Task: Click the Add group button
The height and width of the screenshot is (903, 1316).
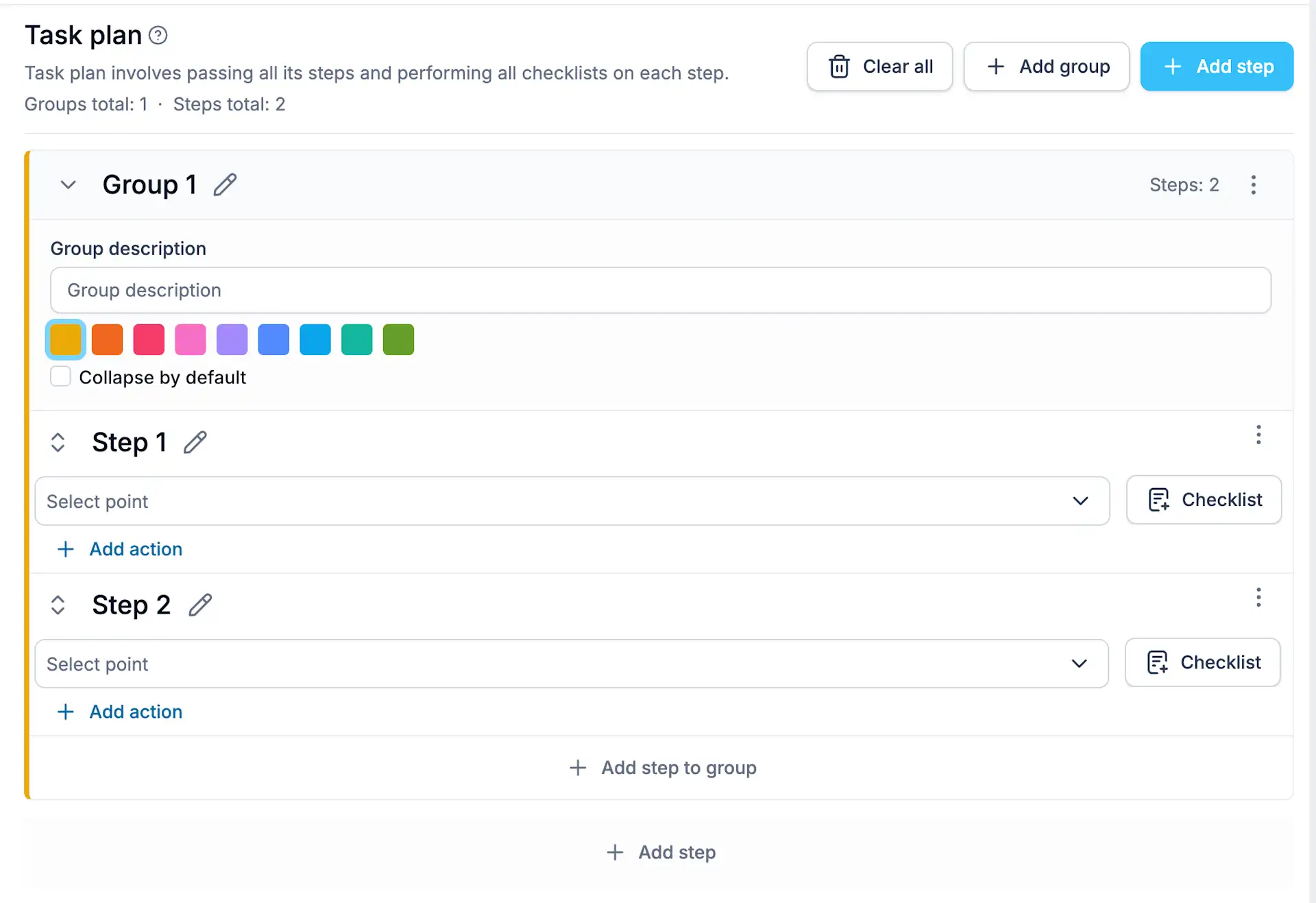Action: (1046, 67)
